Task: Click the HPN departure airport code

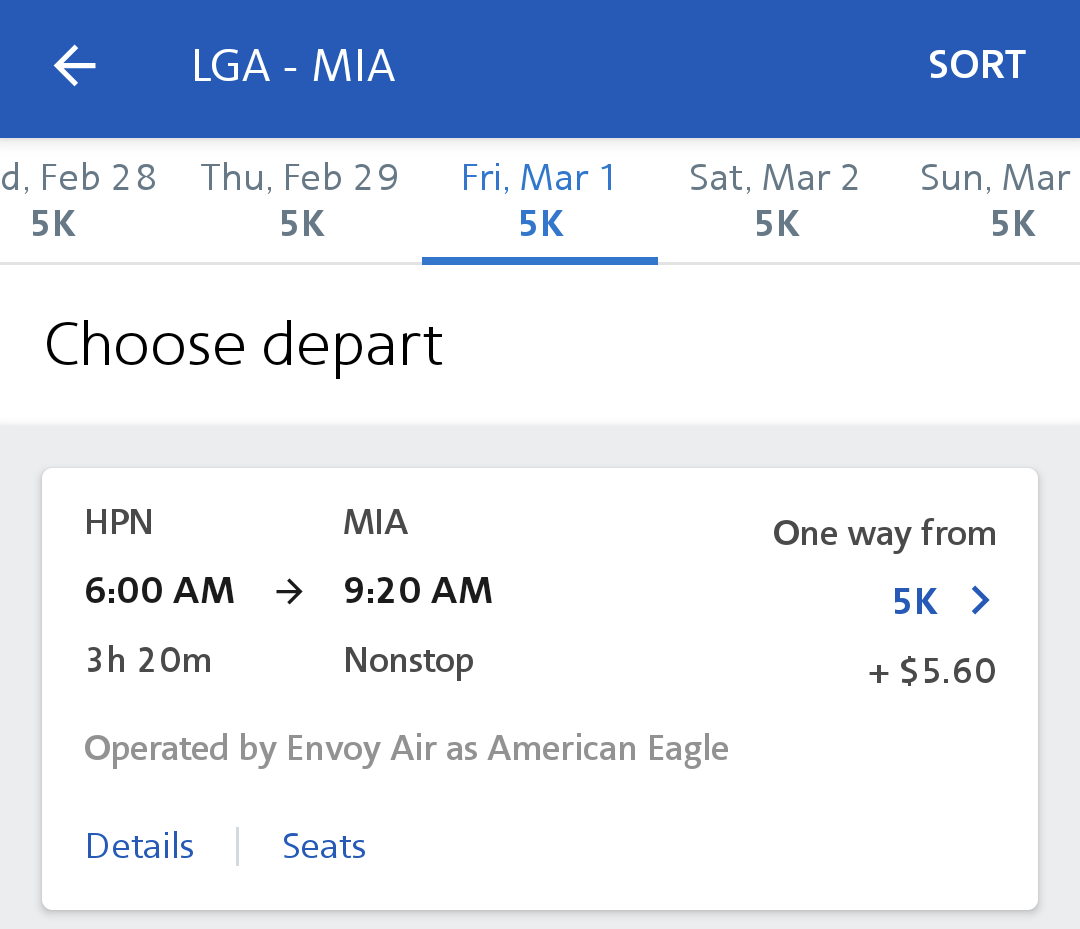Action: tap(119, 522)
